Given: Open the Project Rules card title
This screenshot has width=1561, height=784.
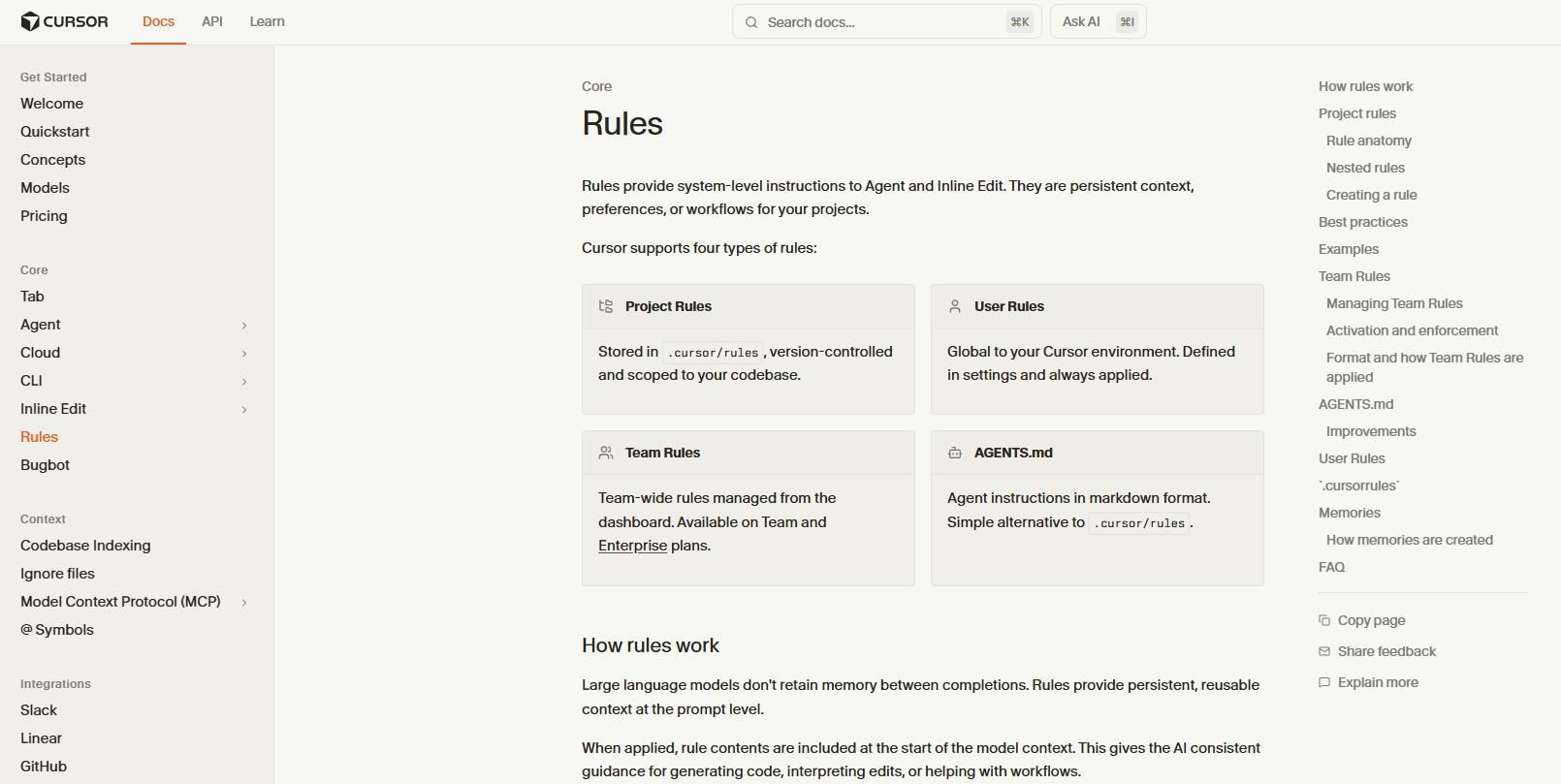Looking at the screenshot, I should [668, 306].
